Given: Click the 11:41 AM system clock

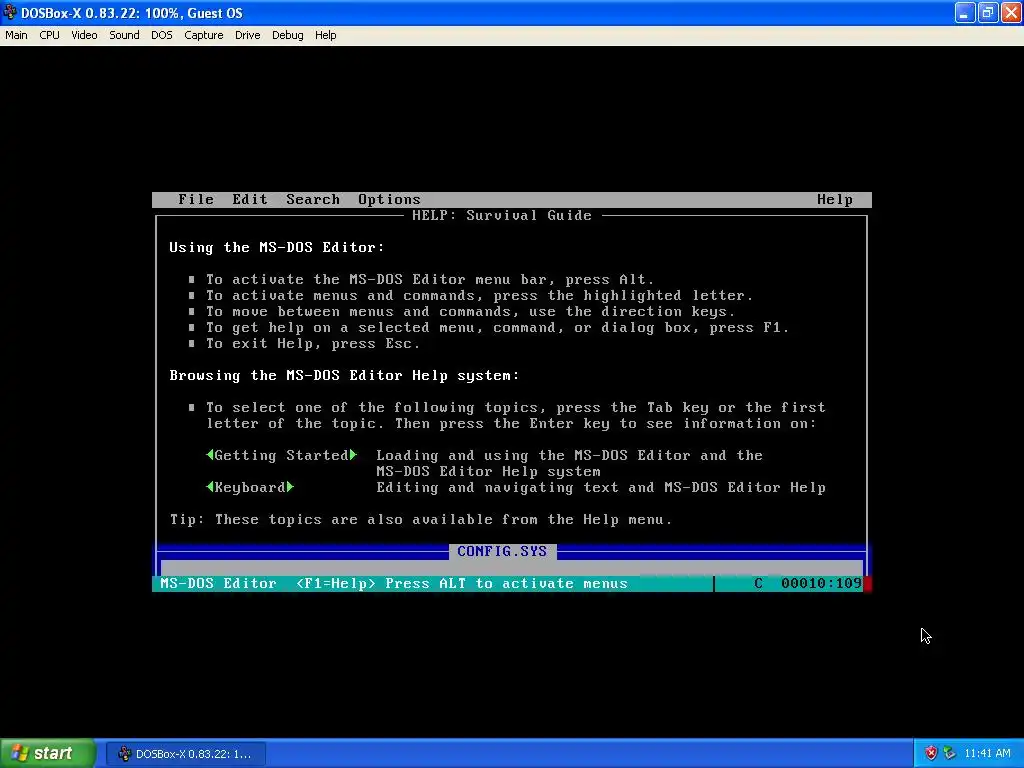Looking at the screenshot, I should (987, 754).
